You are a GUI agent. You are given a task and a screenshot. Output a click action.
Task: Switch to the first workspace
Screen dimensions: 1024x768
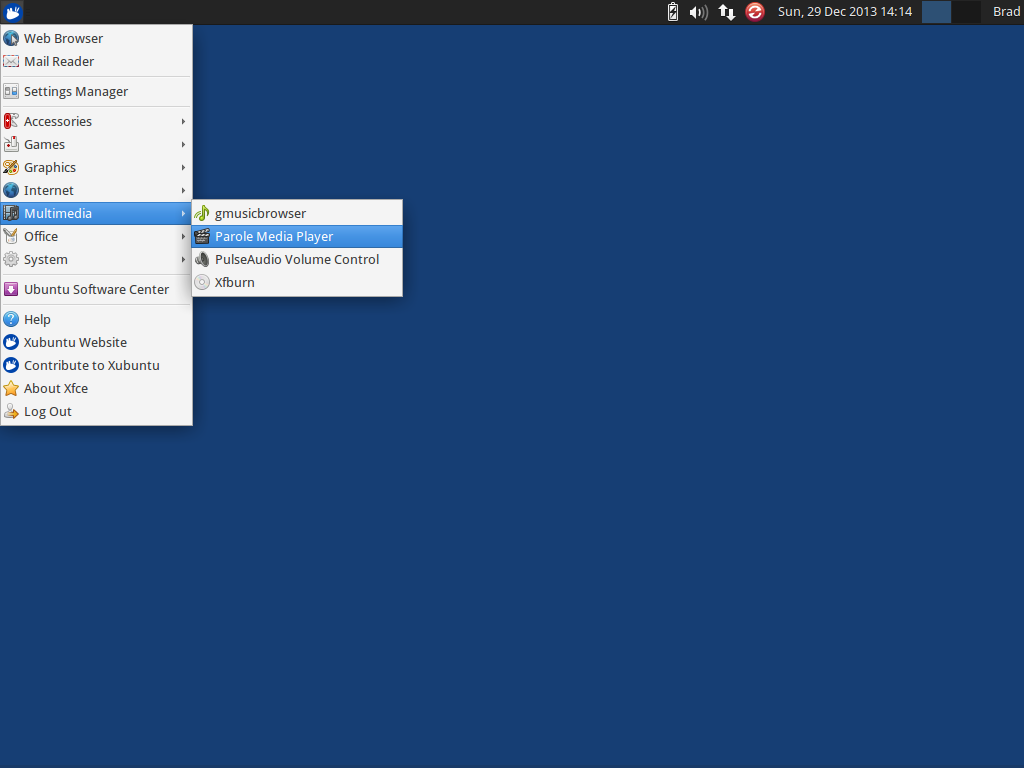[936, 12]
